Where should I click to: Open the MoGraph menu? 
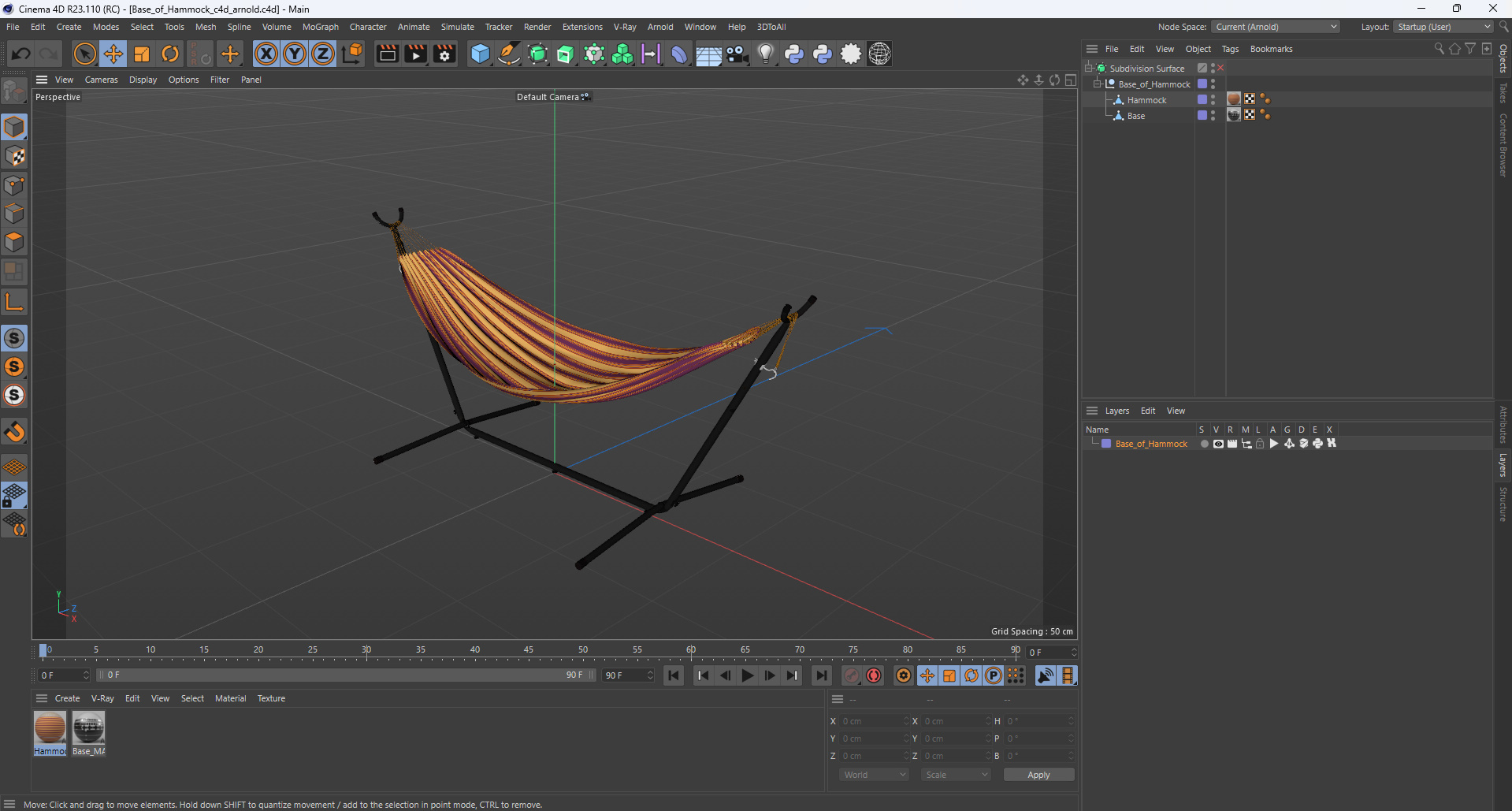(320, 27)
